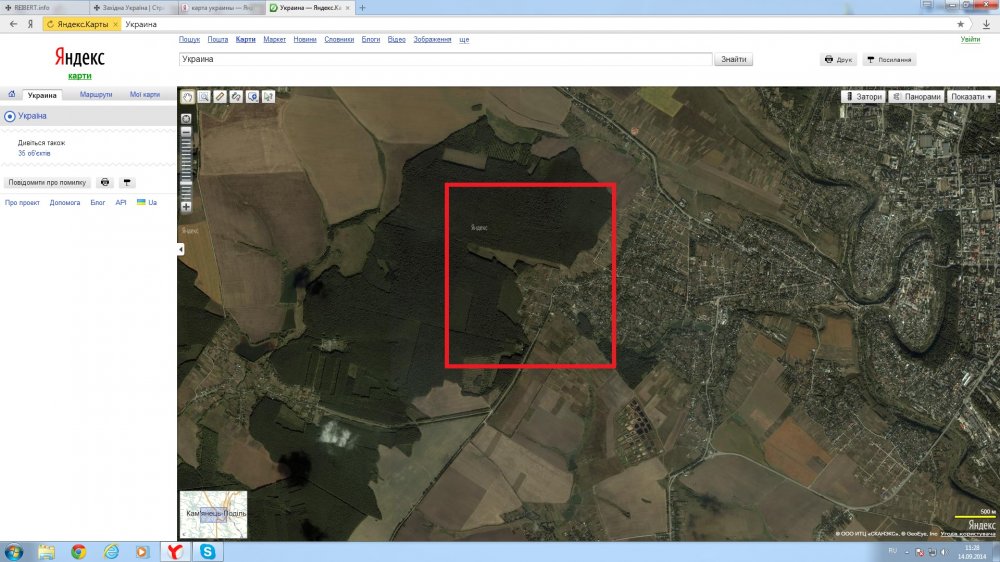Click the green 'карти' link under logo
Screen dimensions: 1000x562
point(80,75)
